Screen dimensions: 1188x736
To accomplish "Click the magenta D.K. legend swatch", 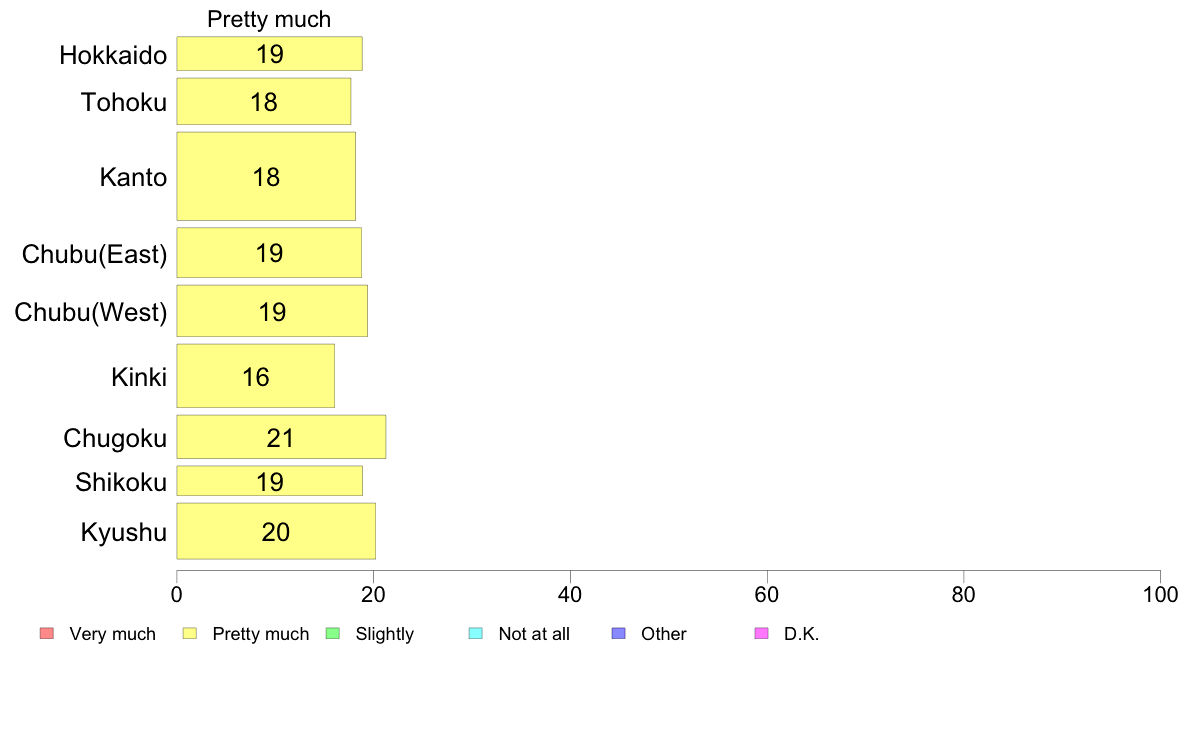I will pyautogui.click(x=761, y=633).
